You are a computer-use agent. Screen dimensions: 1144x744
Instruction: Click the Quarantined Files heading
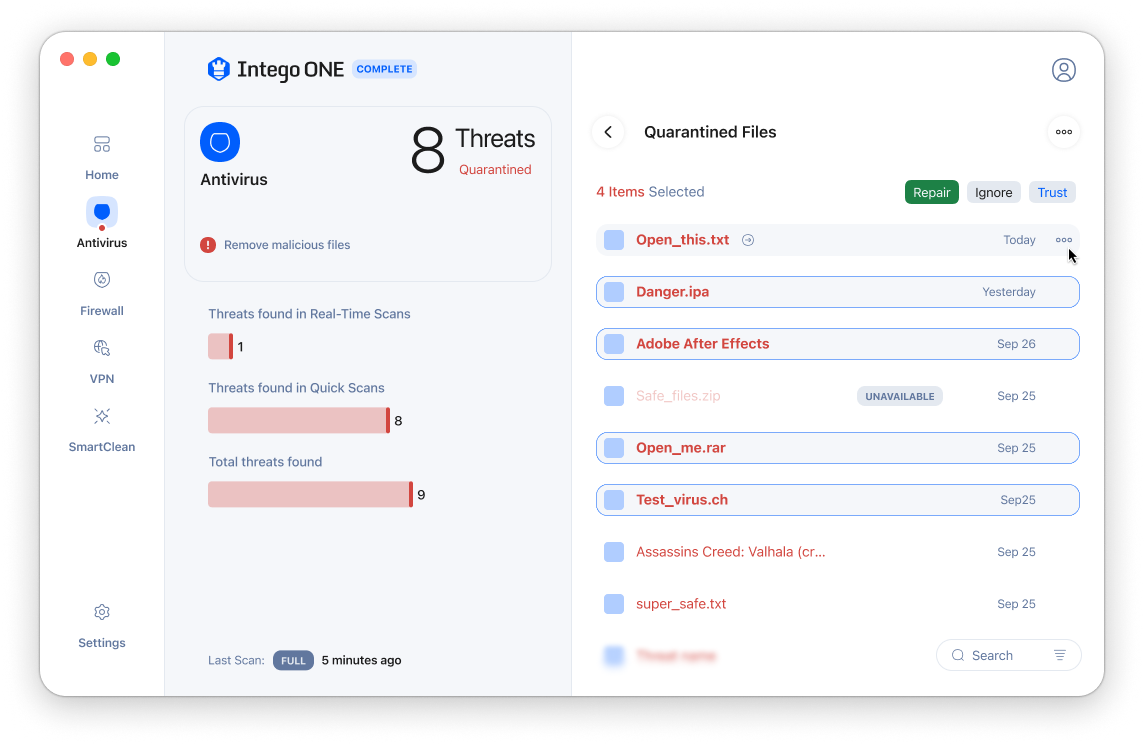710,132
